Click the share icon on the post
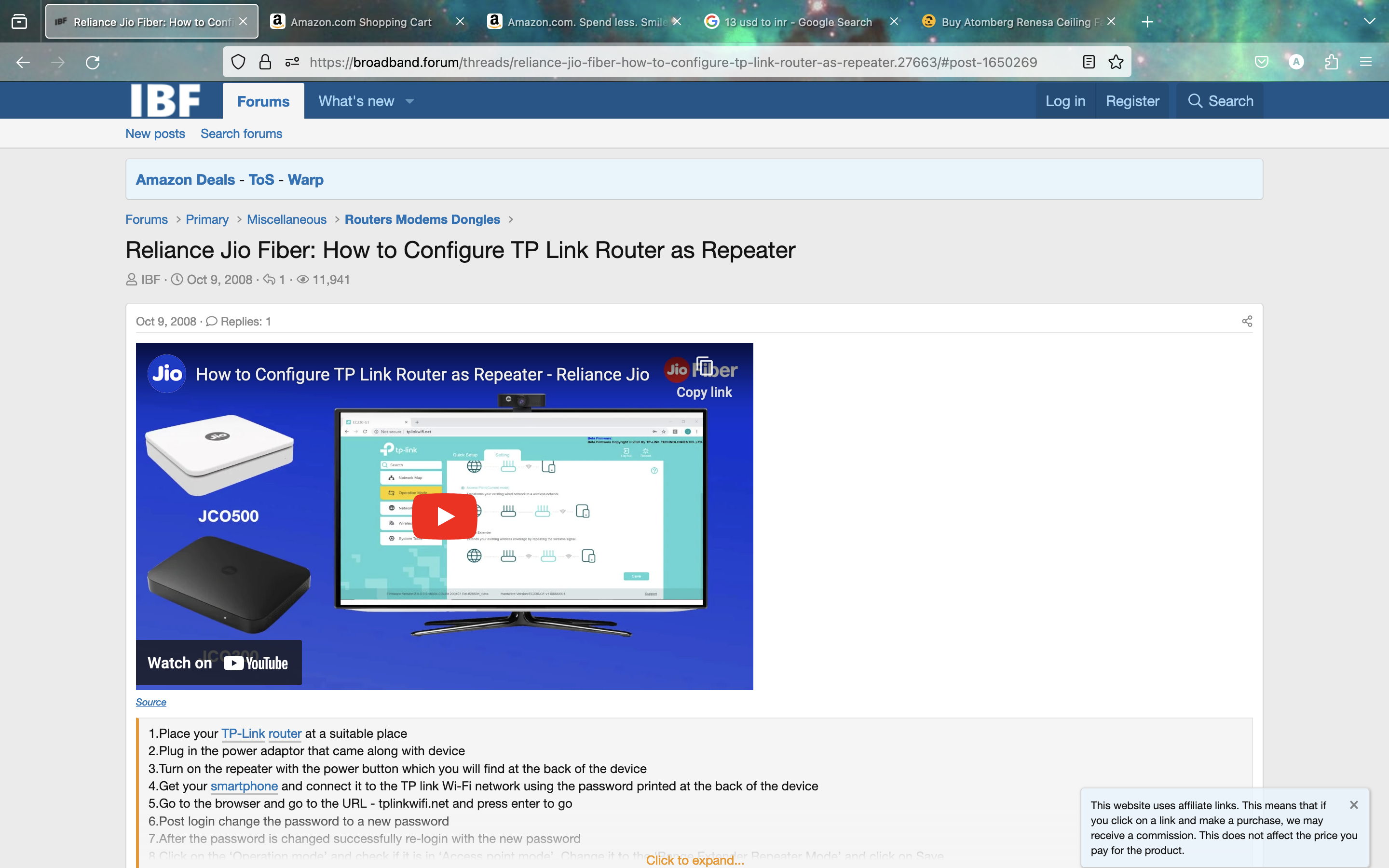1389x868 pixels. click(1247, 322)
